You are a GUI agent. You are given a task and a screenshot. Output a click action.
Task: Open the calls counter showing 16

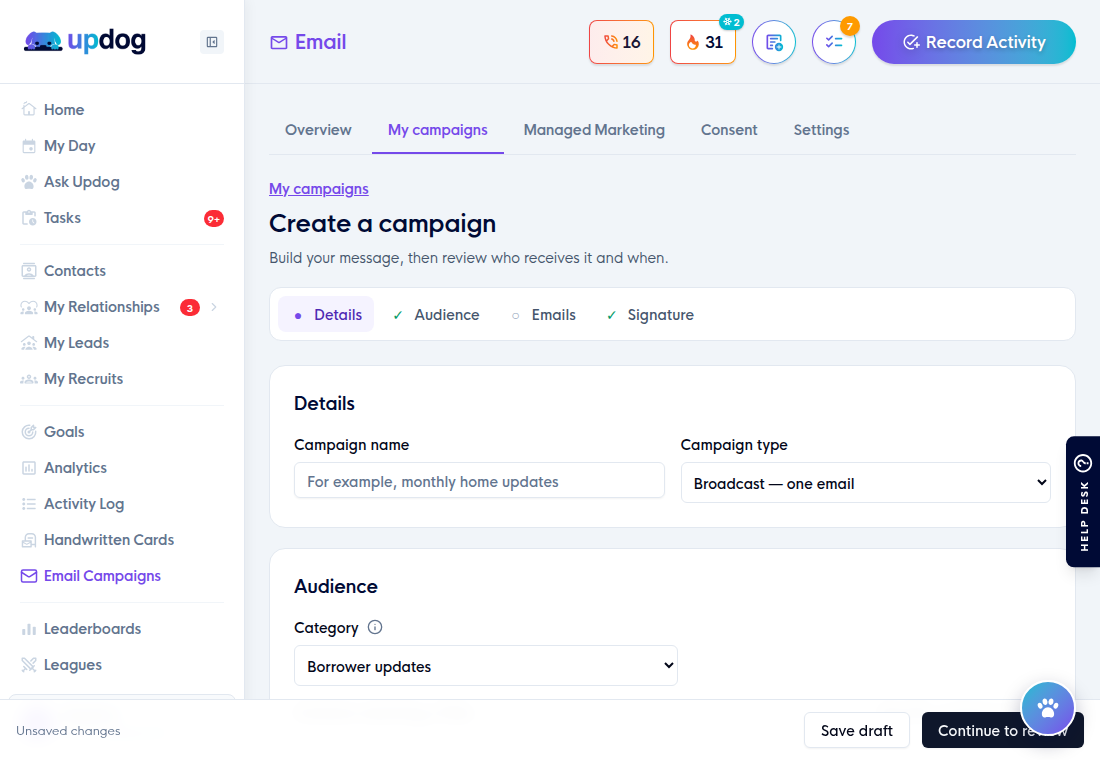pyautogui.click(x=622, y=42)
